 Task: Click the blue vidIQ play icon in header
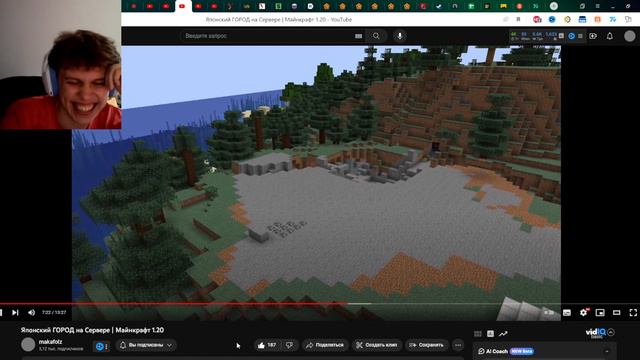[571, 36]
